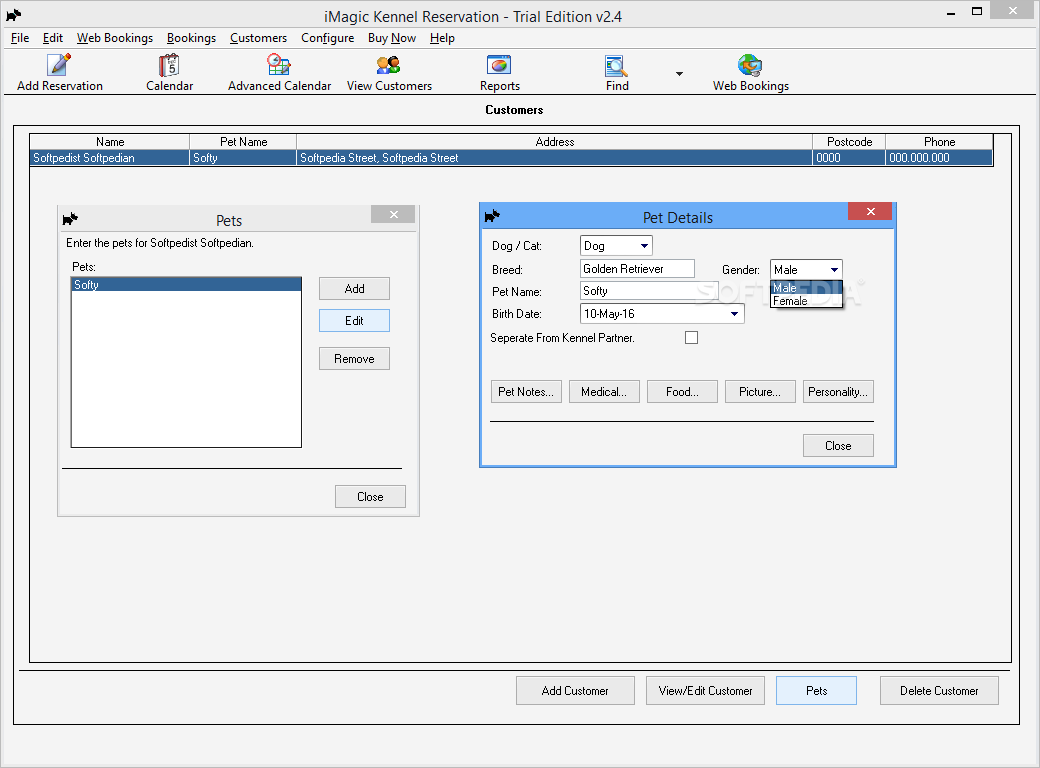Click Remove button in Pets dialog
Screen dimensions: 1040x768
[354, 359]
